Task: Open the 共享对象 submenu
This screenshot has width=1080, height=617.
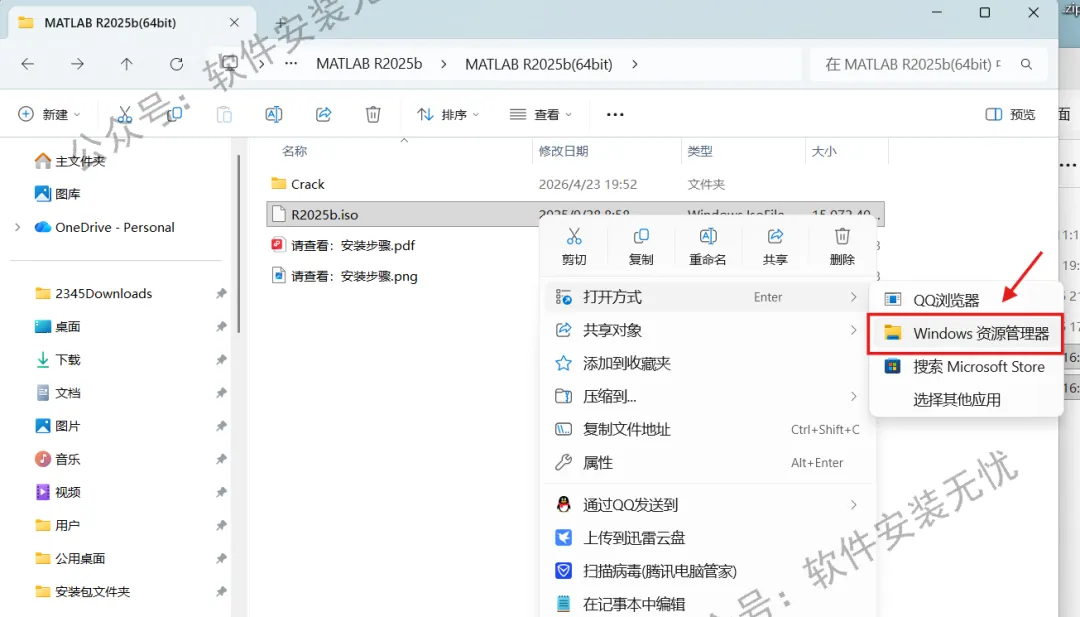Action: pyautogui.click(x=707, y=330)
